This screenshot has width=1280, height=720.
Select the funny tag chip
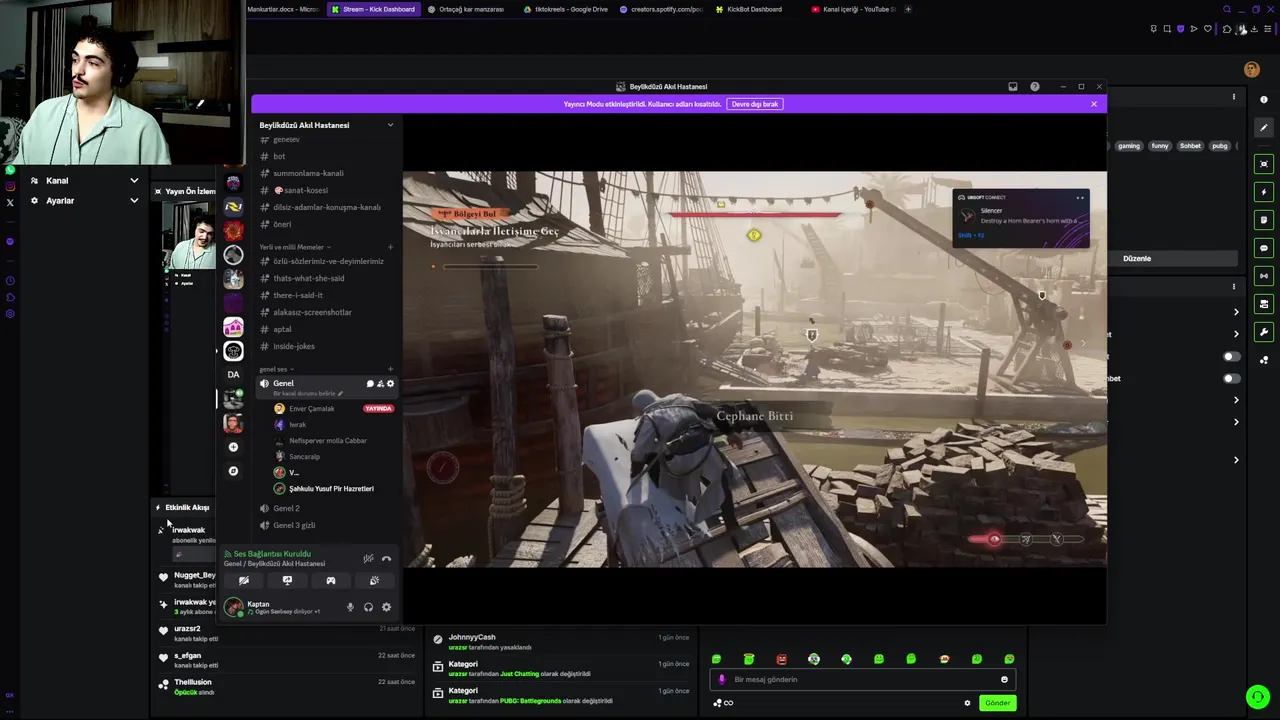(x=1160, y=146)
